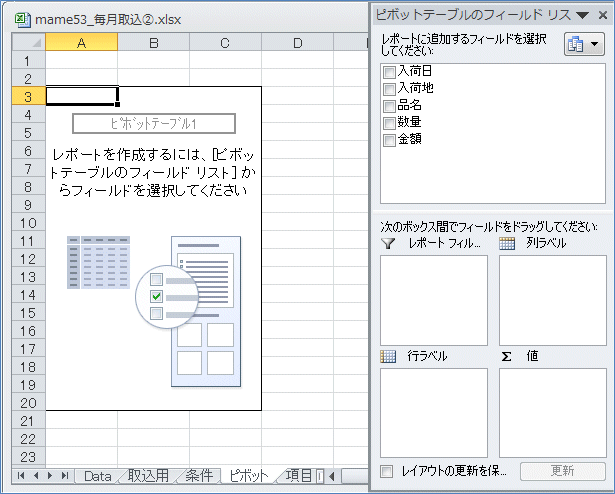Select row 10 header
This screenshot has height=494, width=615.
(x=29, y=222)
